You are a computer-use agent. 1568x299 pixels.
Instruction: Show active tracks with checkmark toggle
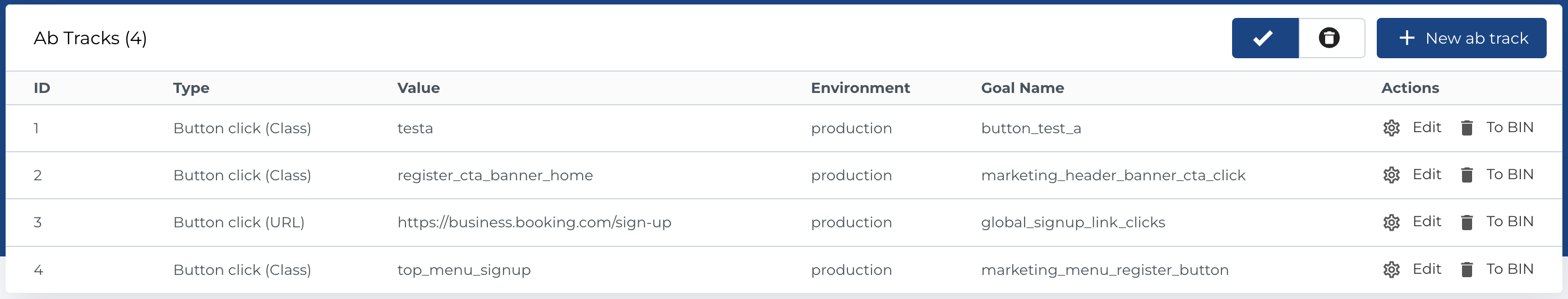pos(1265,38)
